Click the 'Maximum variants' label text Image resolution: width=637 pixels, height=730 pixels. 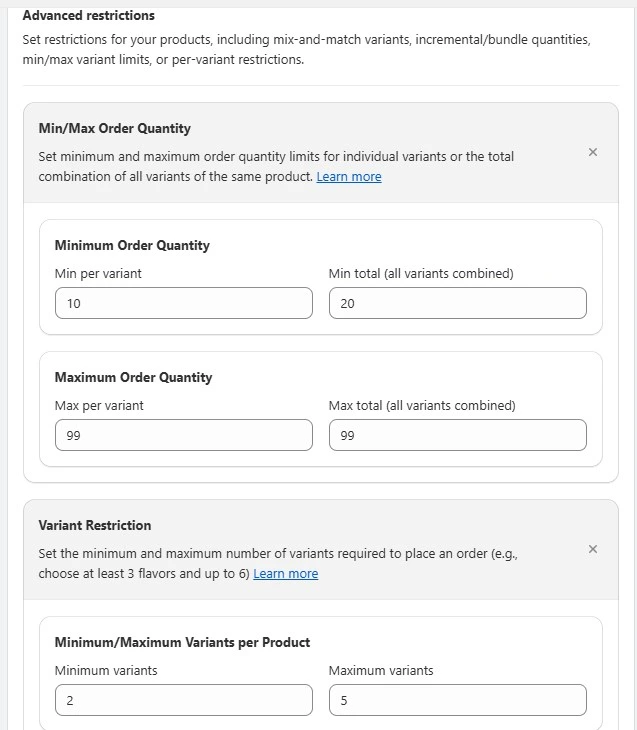[x=381, y=670]
